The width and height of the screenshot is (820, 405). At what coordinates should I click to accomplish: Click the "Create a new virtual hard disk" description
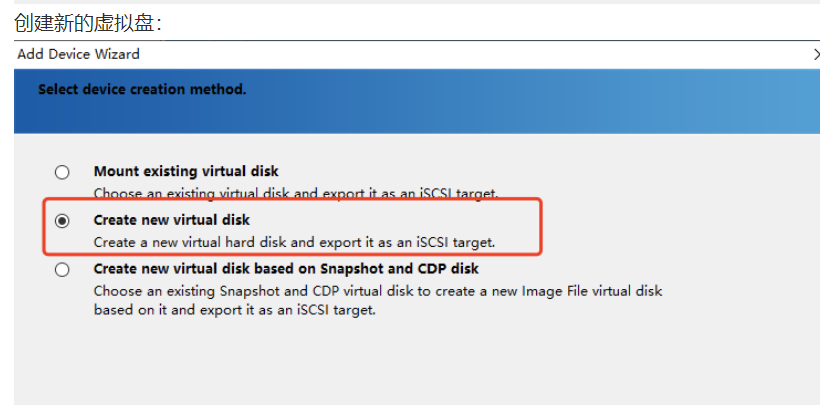tap(294, 242)
